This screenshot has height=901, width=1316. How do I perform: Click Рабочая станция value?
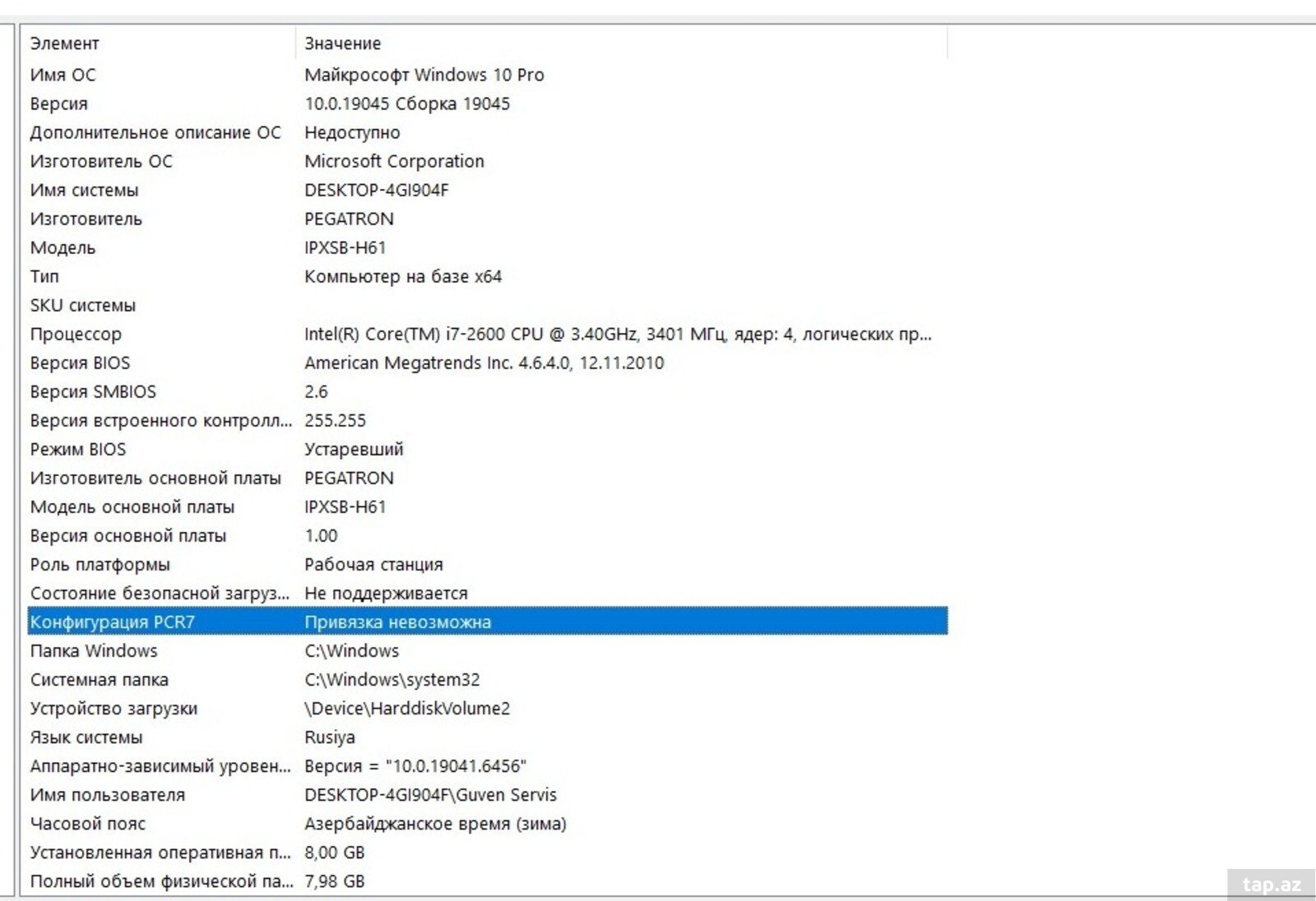point(373,564)
